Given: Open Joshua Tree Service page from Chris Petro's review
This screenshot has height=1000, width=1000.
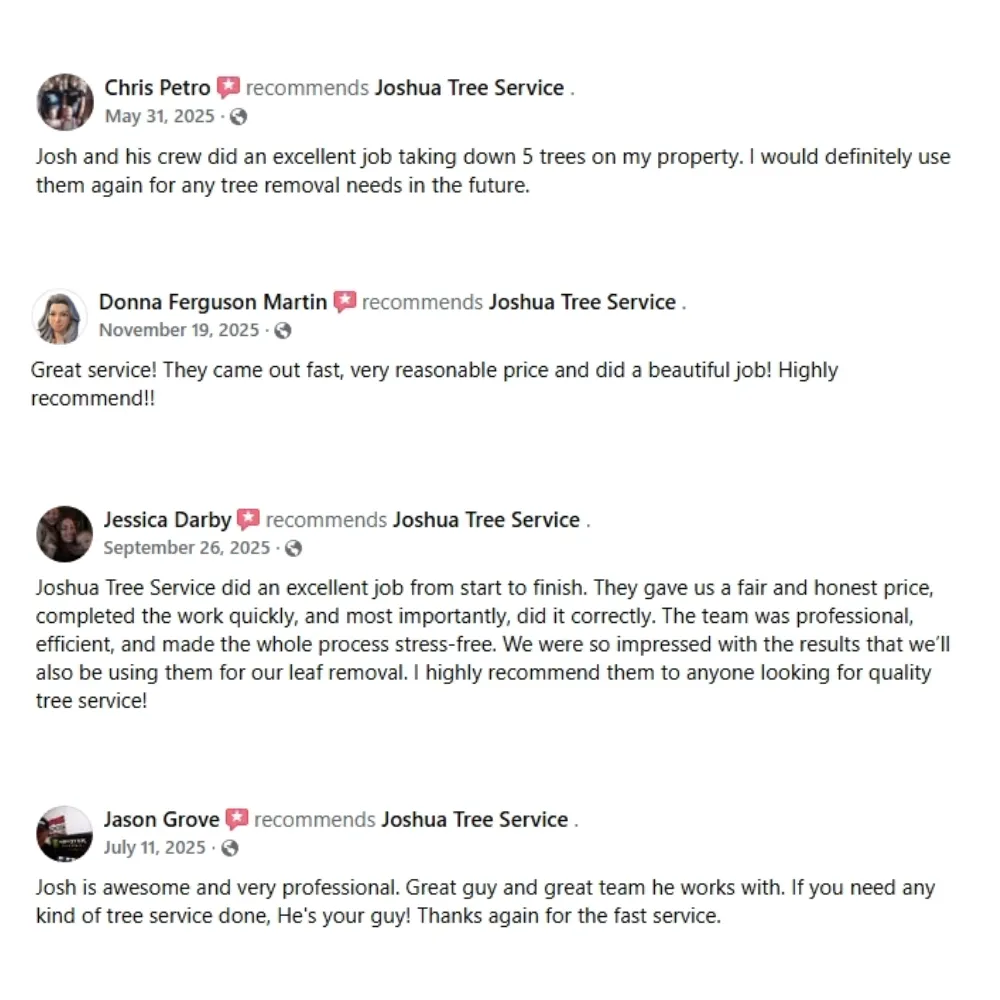Looking at the screenshot, I should pyautogui.click(x=469, y=88).
